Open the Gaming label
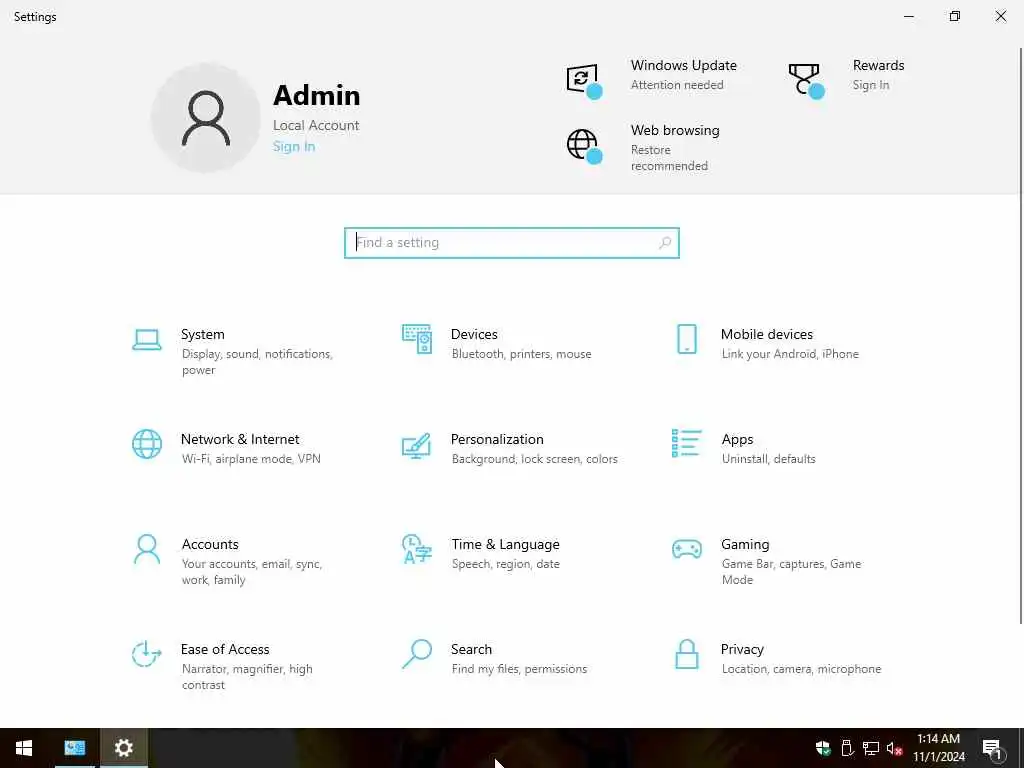Viewport: 1024px width, 768px height. click(x=745, y=545)
